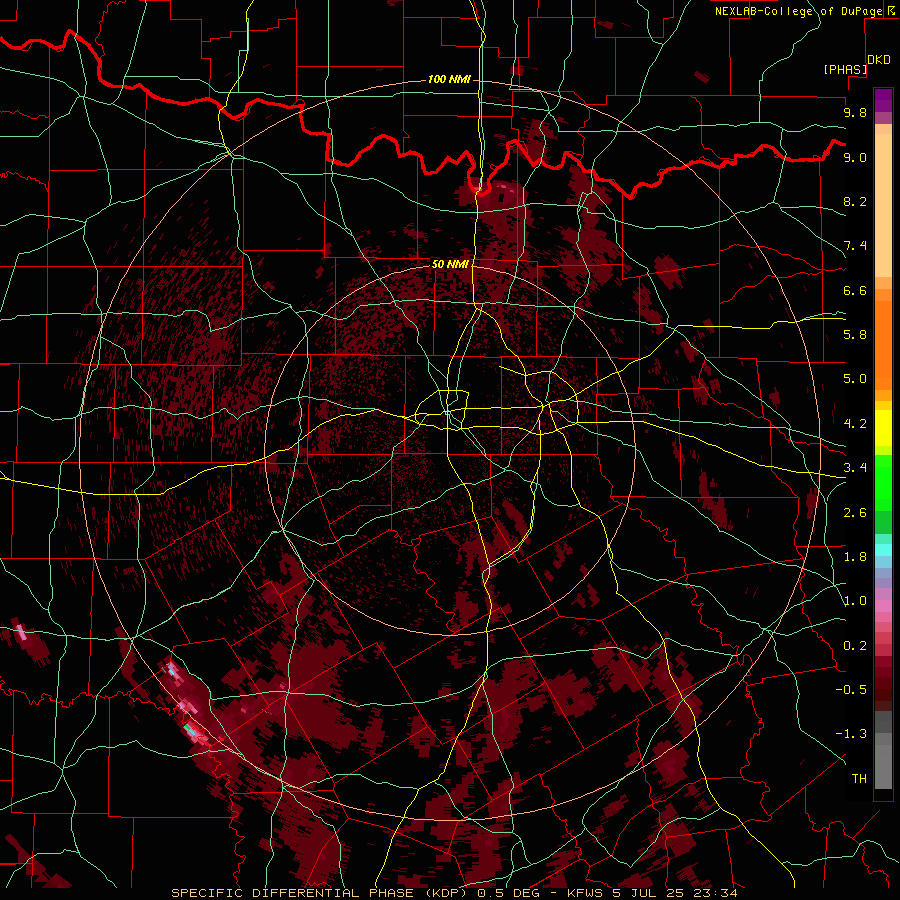The width and height of the screenshot is (900, 900).
Task: Click the DKD label above the legend
Action: 879,60
